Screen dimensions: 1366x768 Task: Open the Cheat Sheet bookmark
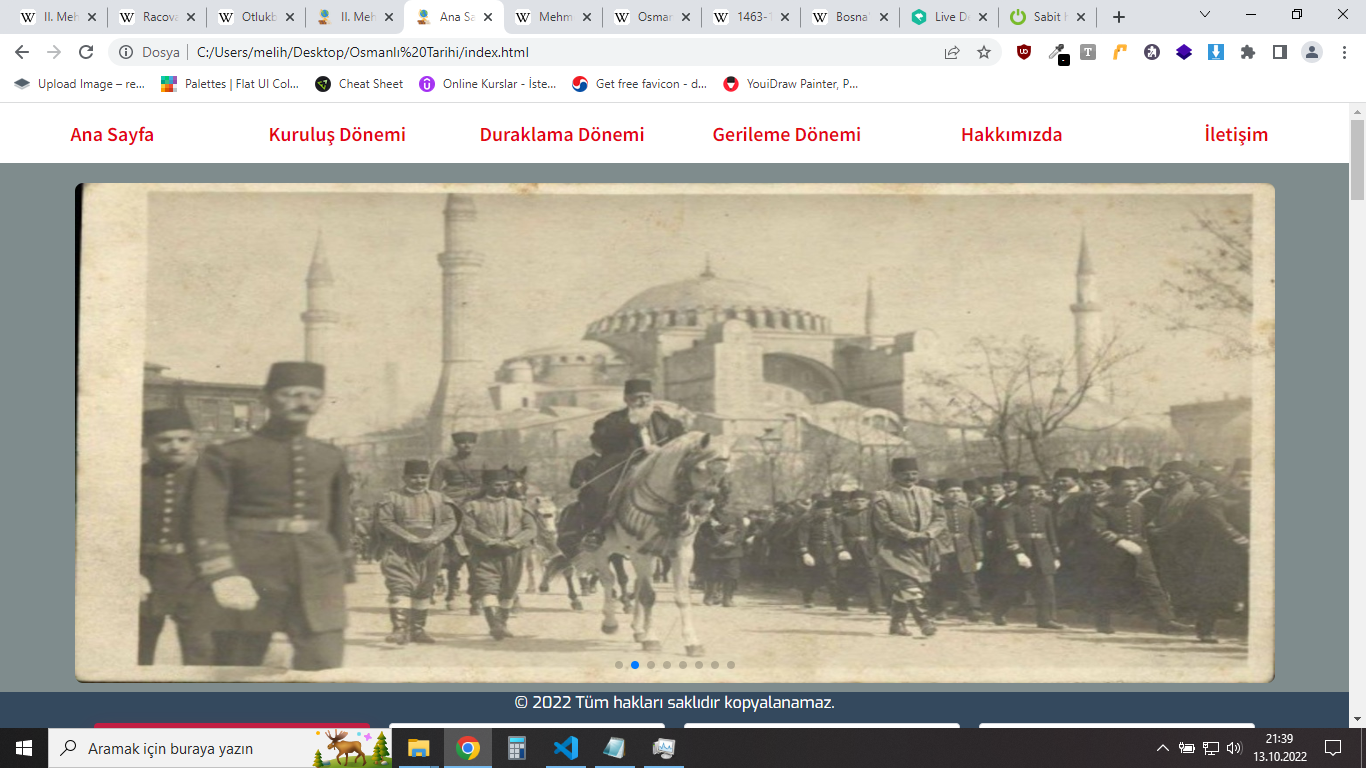[360, 84]
